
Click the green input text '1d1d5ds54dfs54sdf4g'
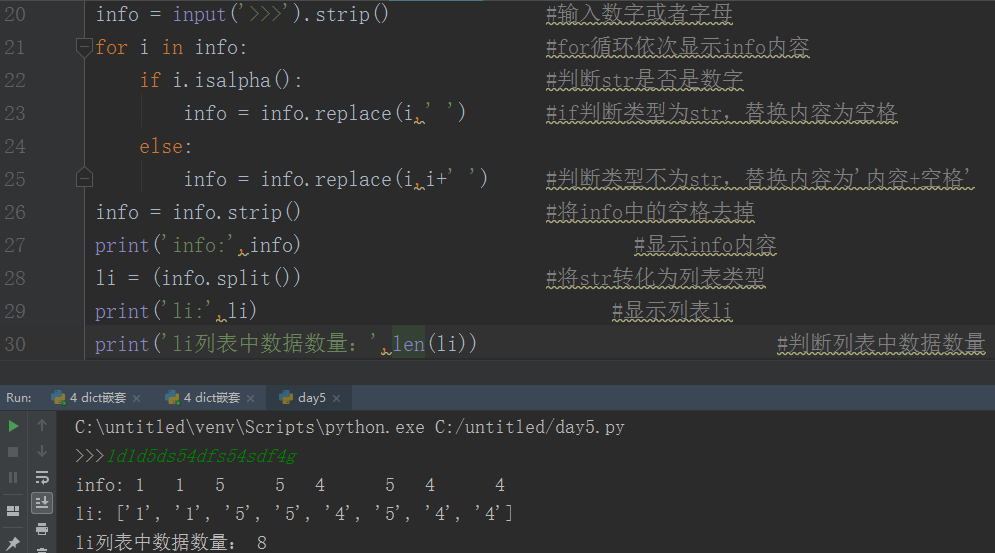(201, 456)
